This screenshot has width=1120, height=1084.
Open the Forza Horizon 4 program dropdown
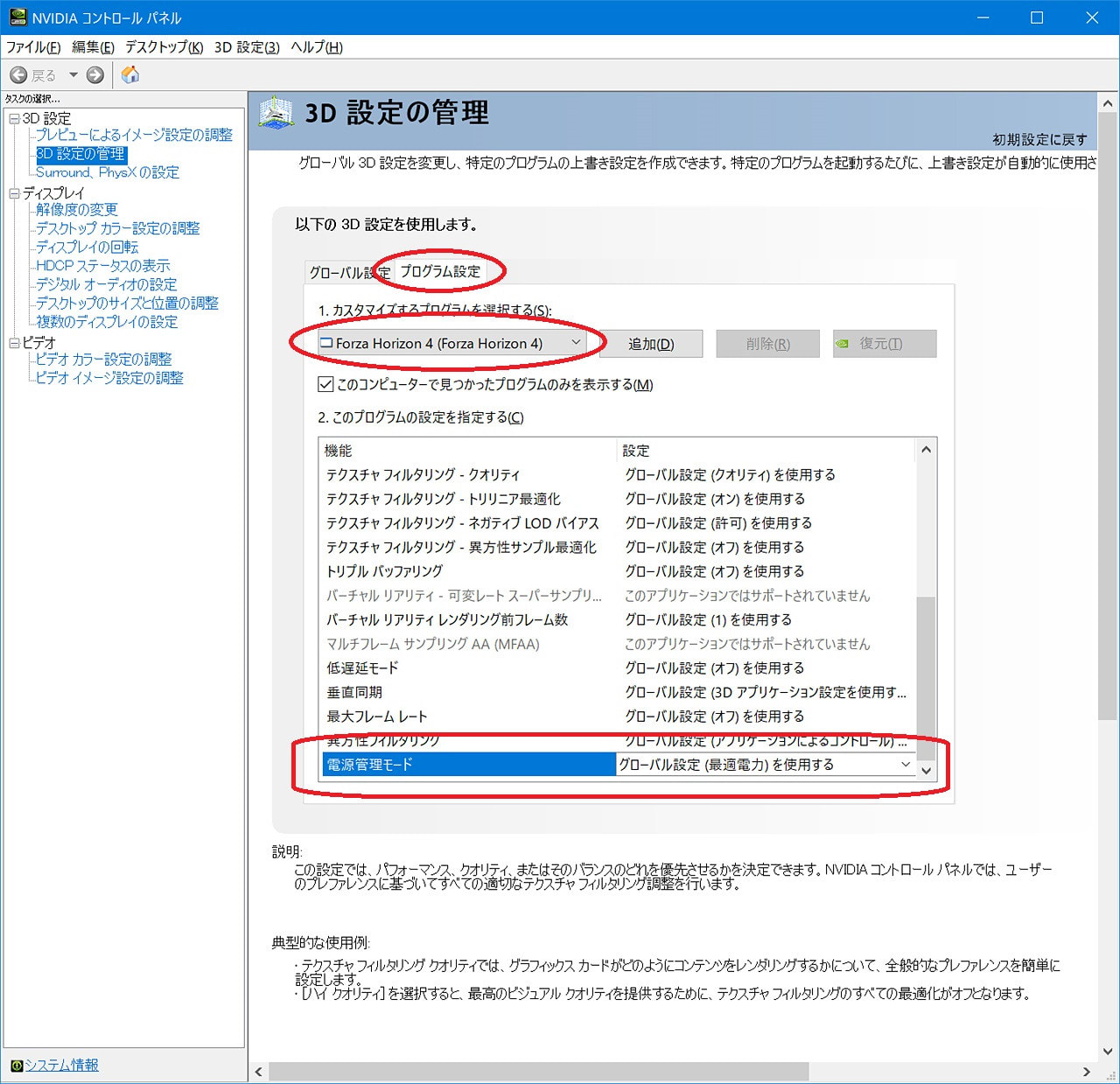coord(451,343)
